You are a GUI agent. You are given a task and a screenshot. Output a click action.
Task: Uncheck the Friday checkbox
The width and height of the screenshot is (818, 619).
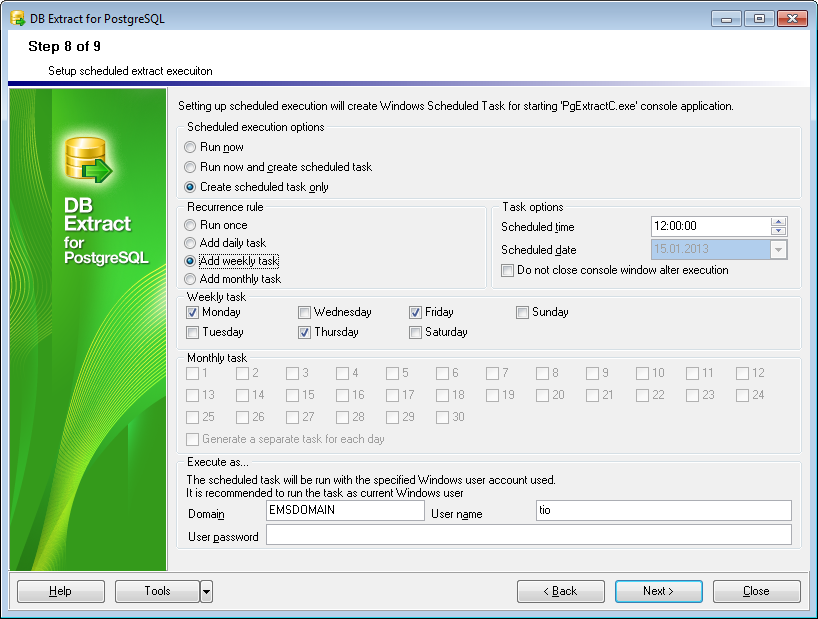click(415, 312)
